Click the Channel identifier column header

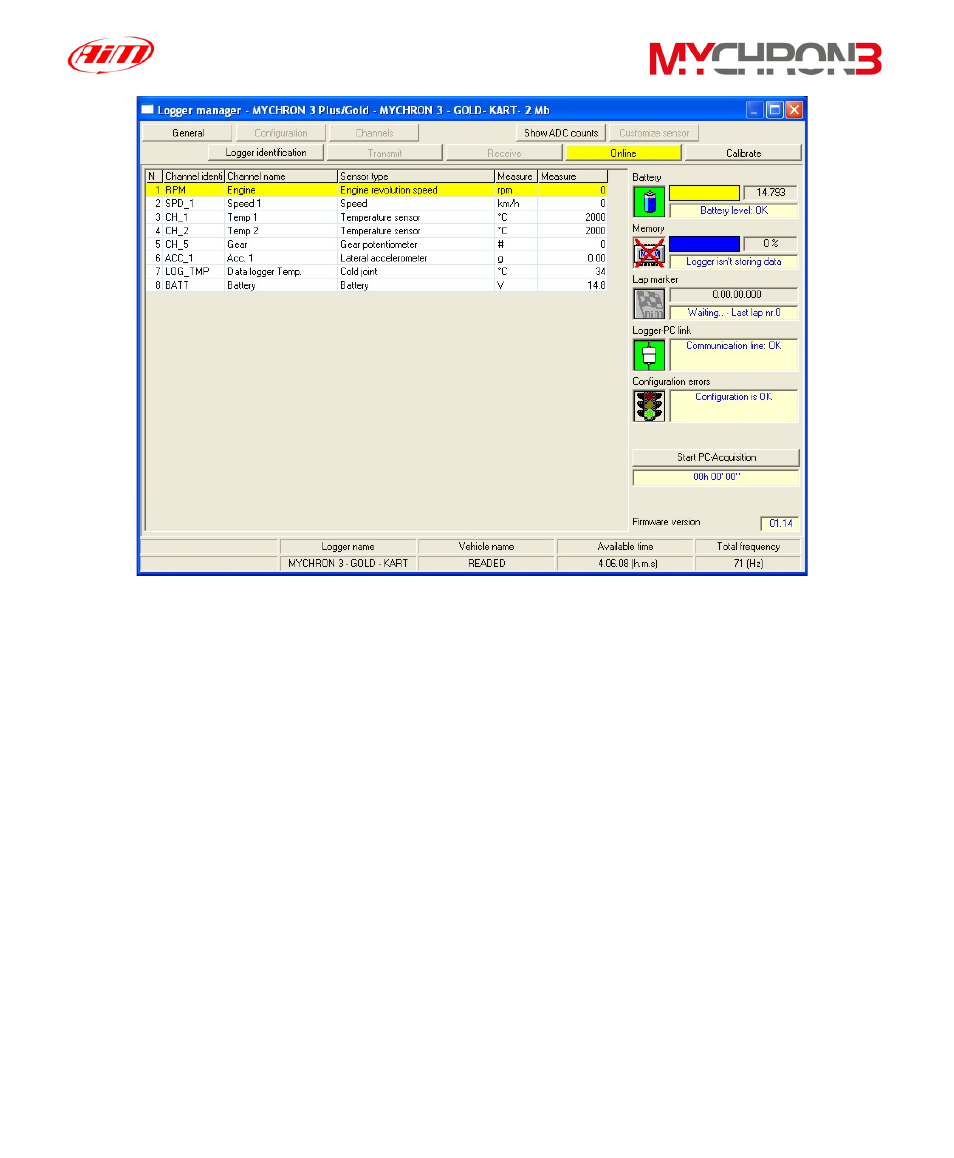[x=193, y=177]
